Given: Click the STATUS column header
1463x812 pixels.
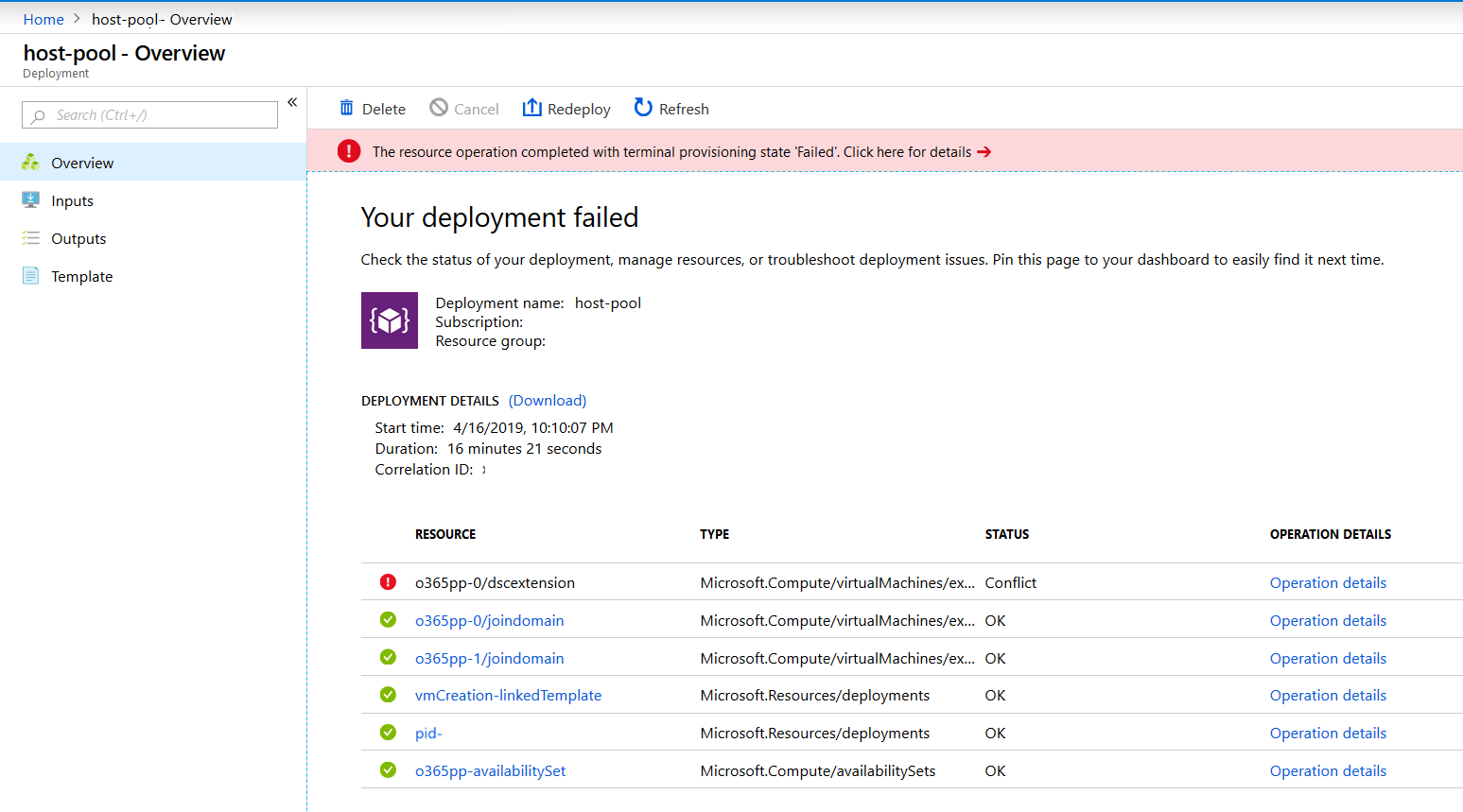Looking at the screenshot, I should 1007,534.
